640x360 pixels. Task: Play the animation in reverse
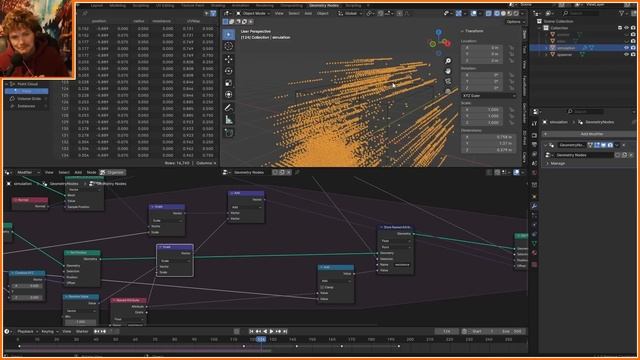[265, 331]
